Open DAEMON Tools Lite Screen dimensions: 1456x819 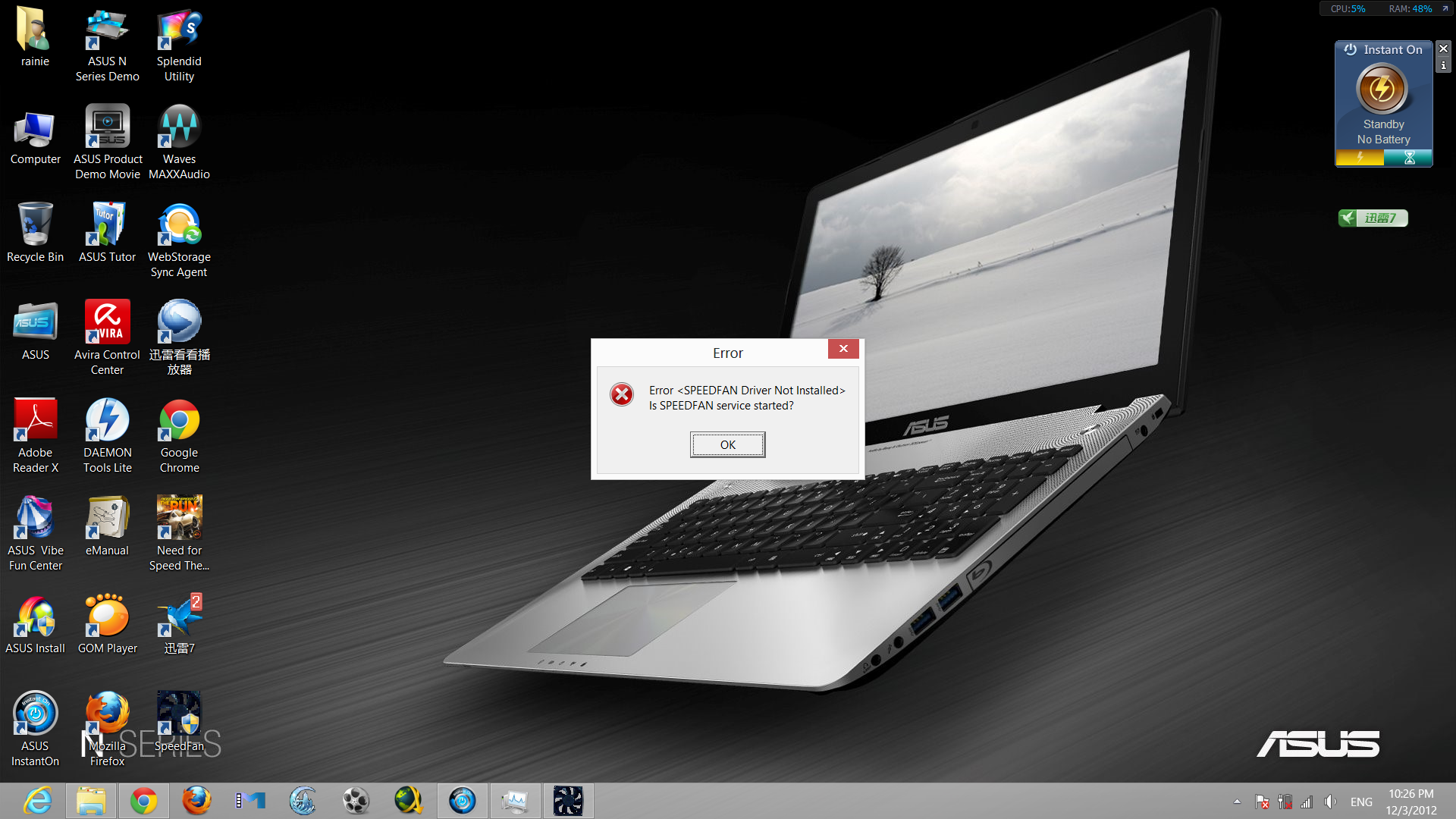[107, 435]
